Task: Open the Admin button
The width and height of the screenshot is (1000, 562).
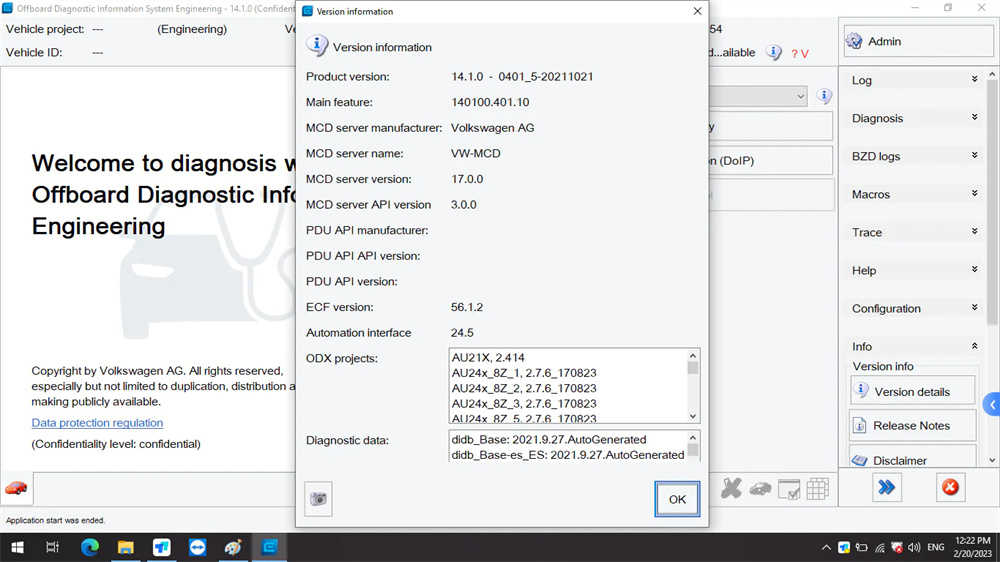Action: point(918,41)
